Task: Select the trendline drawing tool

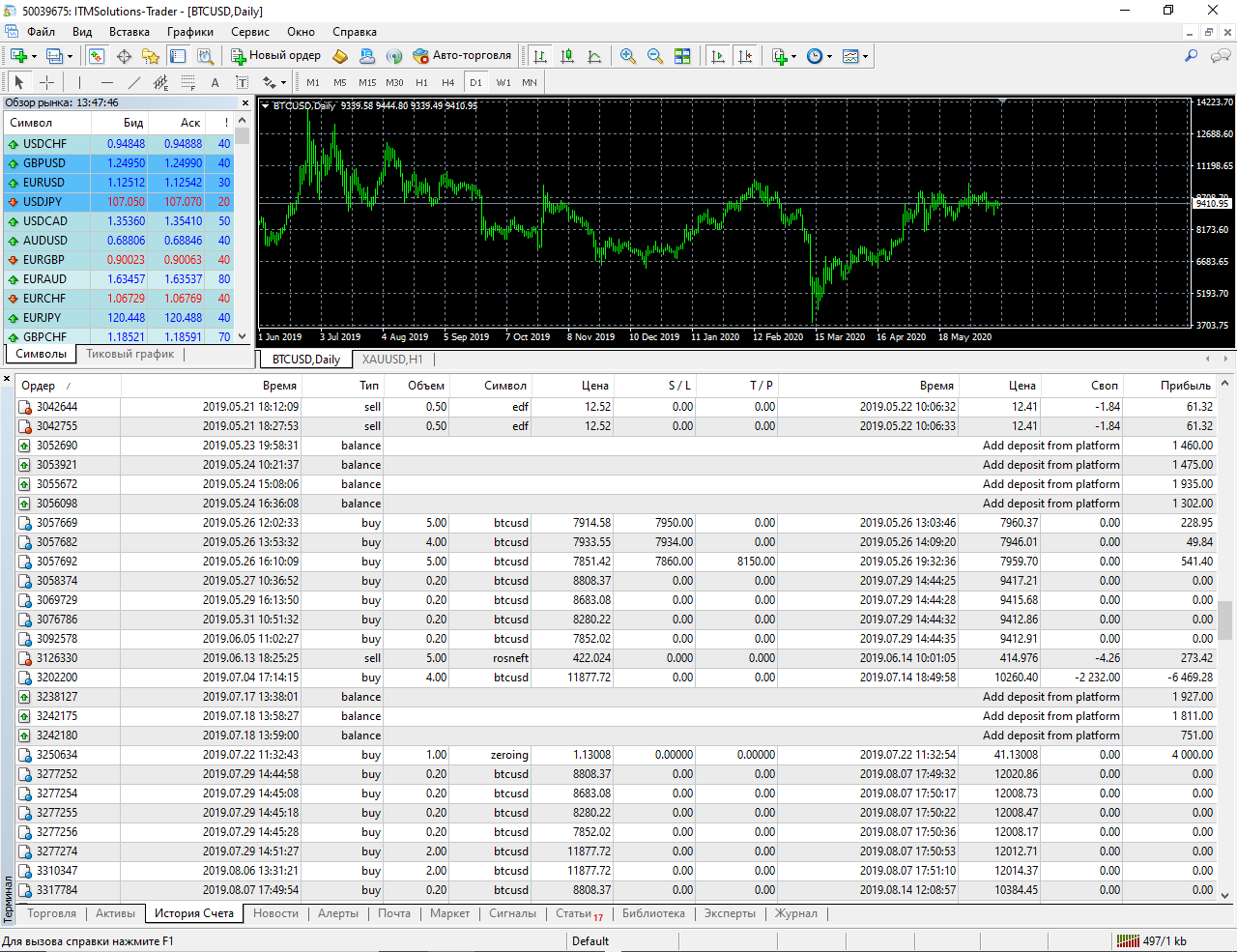Action: (x=134, y=82)
